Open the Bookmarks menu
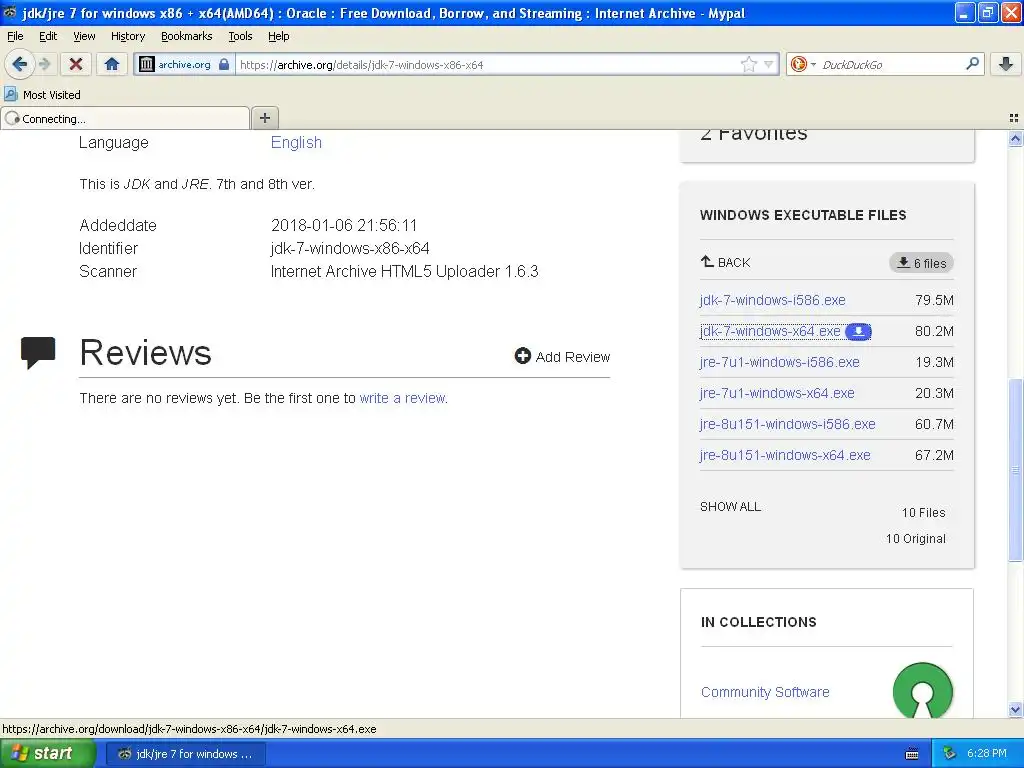The image size is (1024, 768). (x=186, y=36)
